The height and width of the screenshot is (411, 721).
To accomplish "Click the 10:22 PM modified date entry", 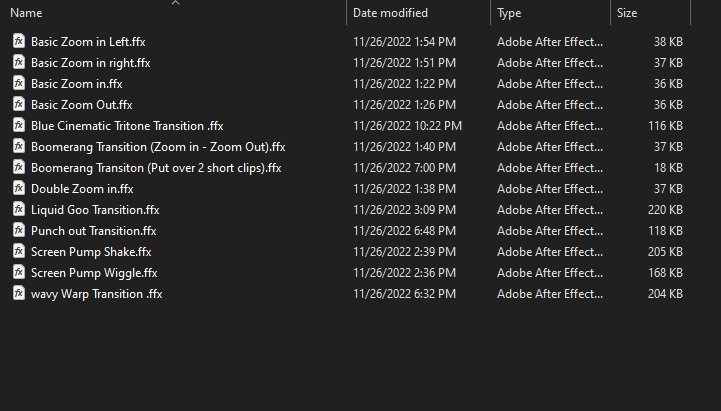I will [x=407, y=126].
